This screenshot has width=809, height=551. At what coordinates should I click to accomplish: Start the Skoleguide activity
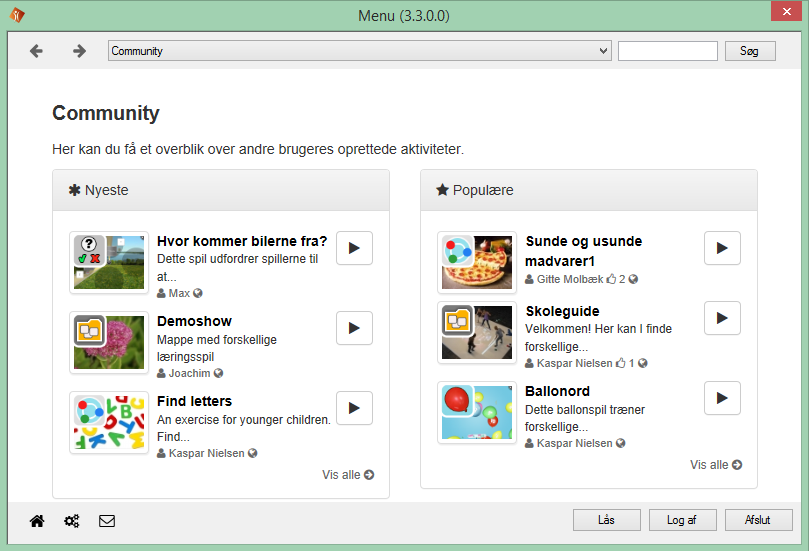click(722, 318)
